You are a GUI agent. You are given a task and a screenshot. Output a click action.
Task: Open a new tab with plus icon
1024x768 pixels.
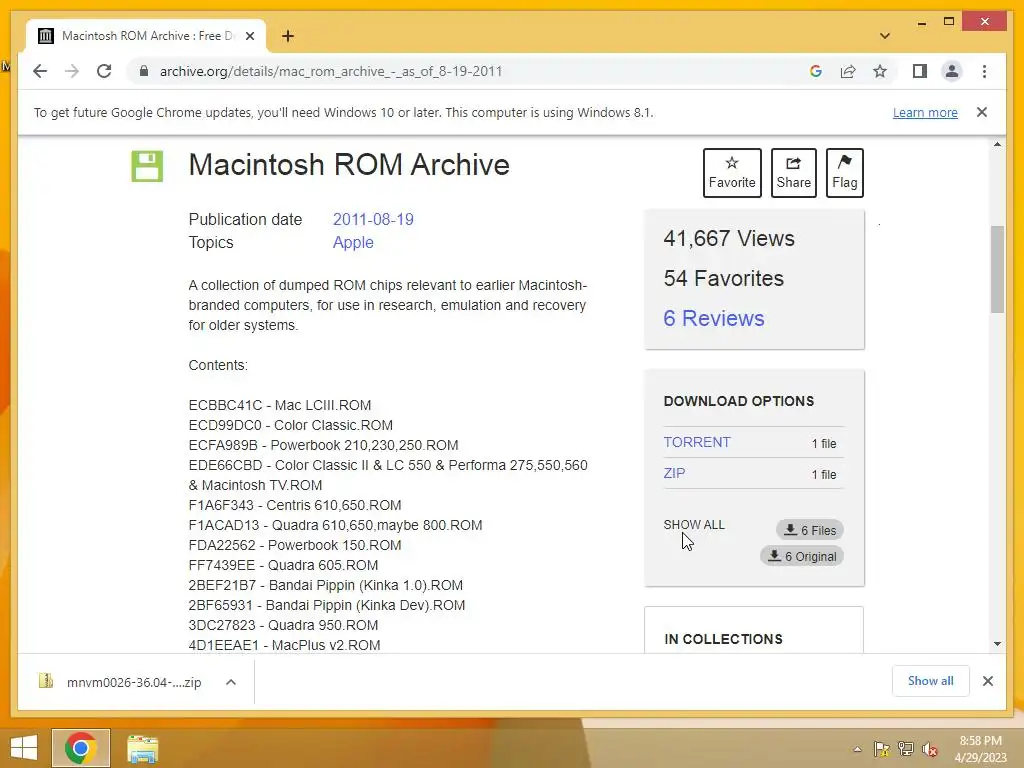(288, 36)
